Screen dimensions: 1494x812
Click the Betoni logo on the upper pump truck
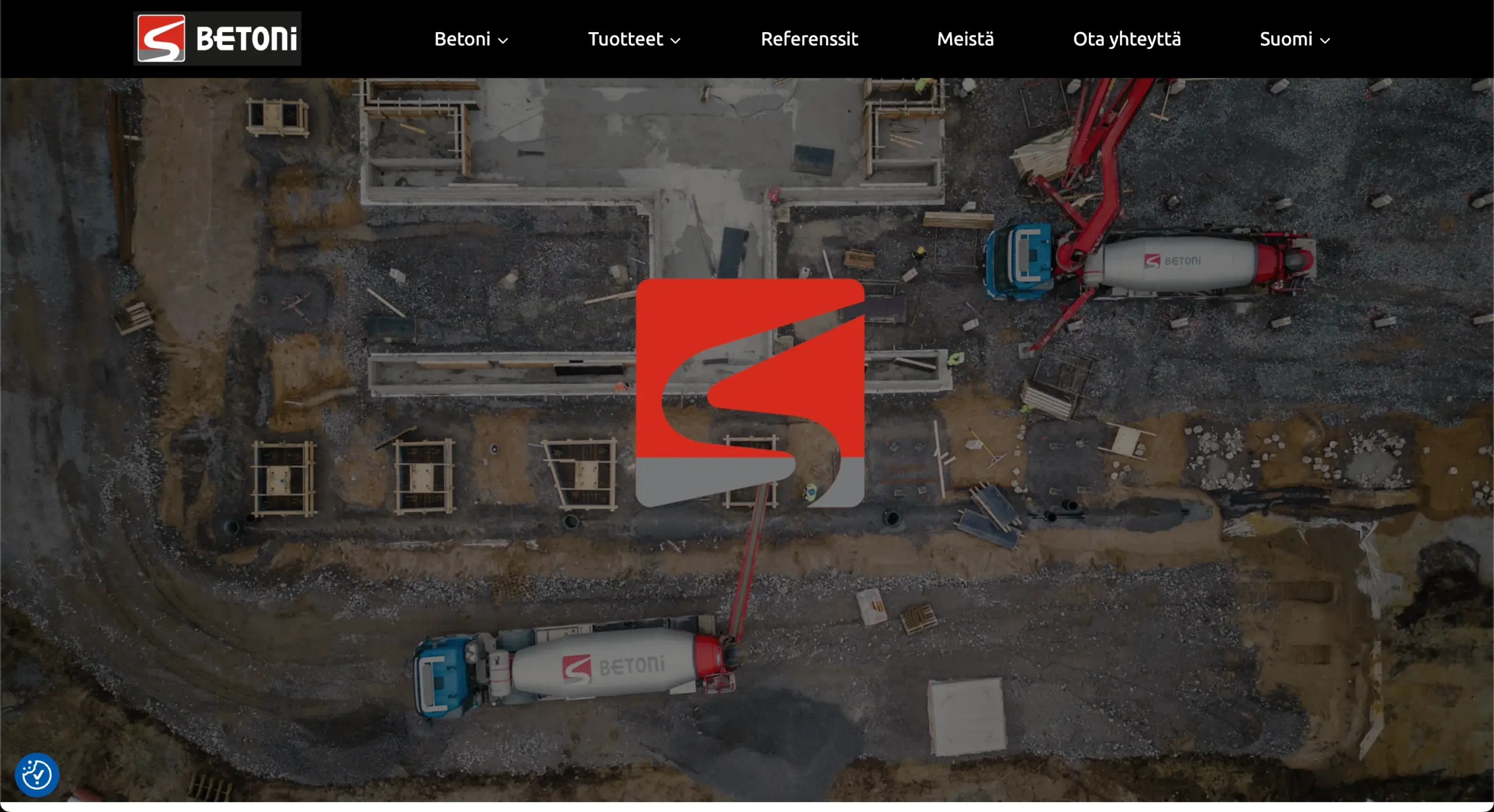click(x=1173, y=261)
